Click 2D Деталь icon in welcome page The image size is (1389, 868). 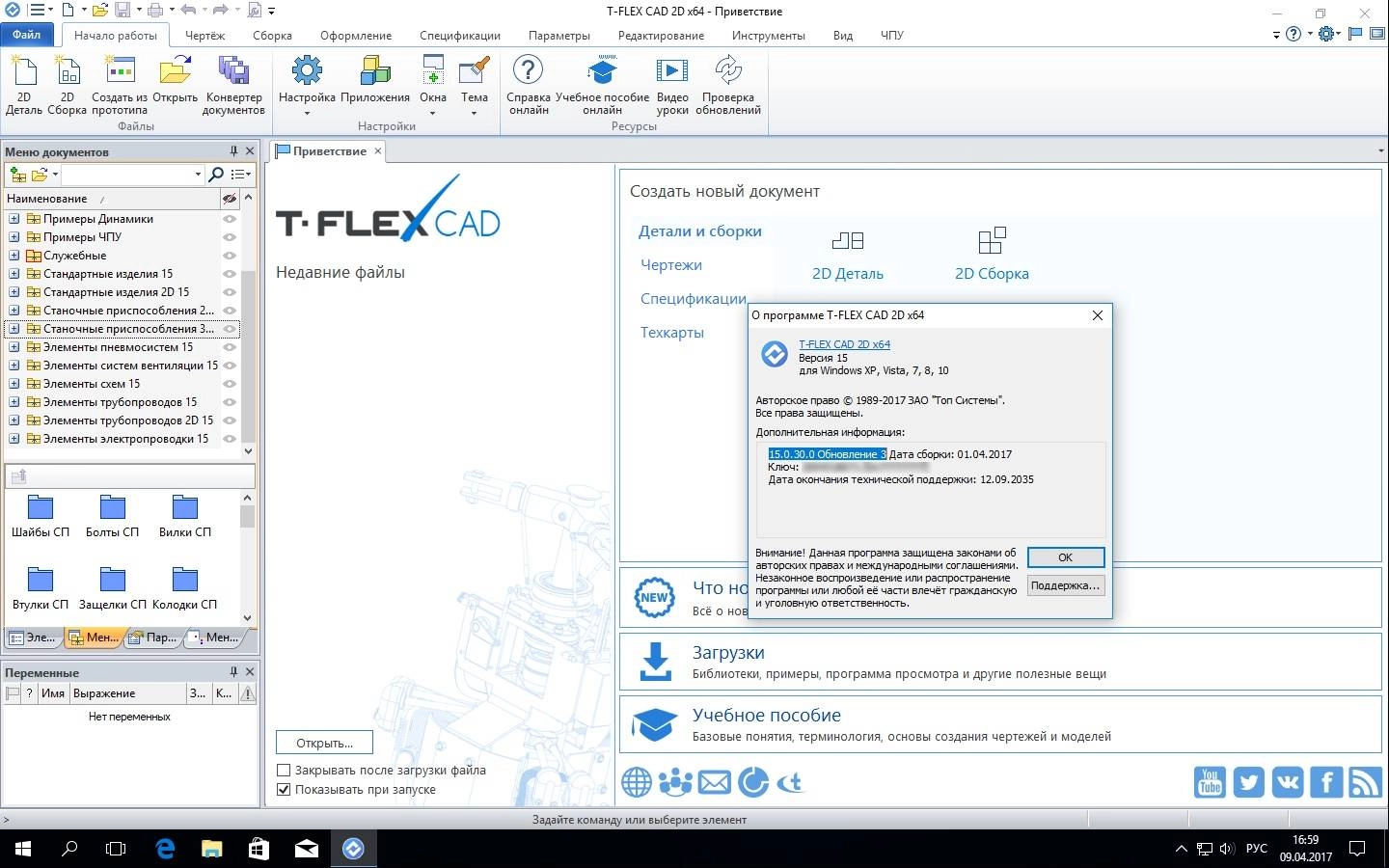click(x=848, y=240)
